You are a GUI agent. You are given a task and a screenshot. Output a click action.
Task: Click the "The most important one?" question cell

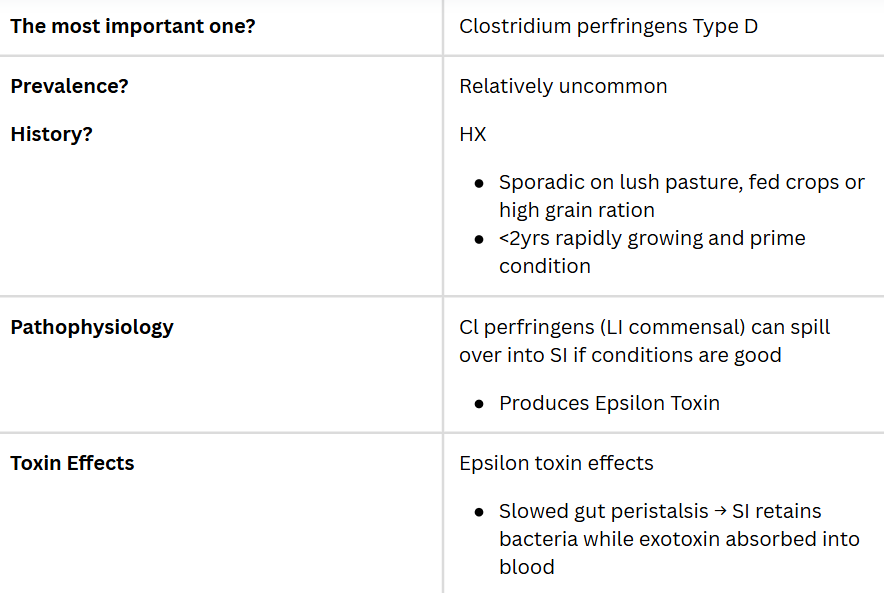point(132,26)
